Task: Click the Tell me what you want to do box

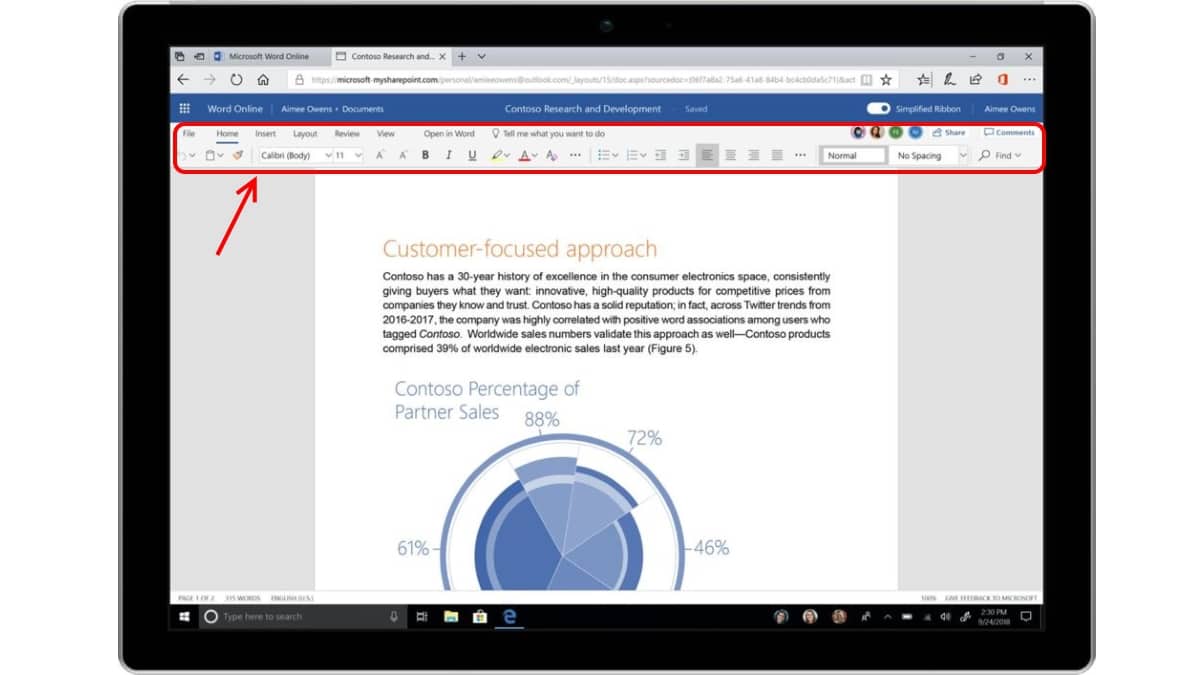Action: pos(548,133)
